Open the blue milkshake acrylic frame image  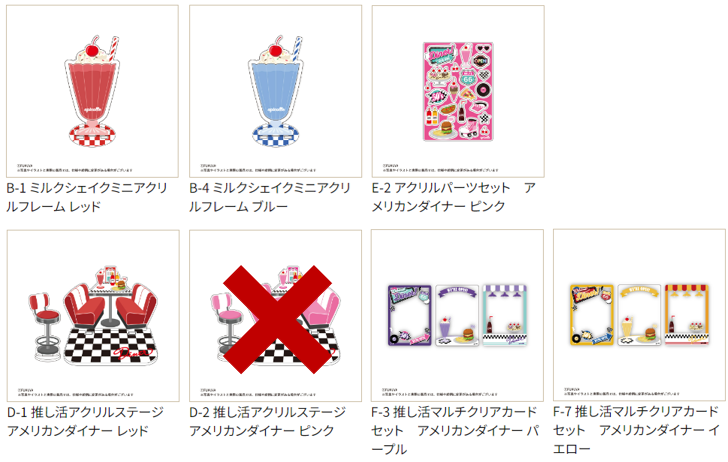[x=275, y=91]
